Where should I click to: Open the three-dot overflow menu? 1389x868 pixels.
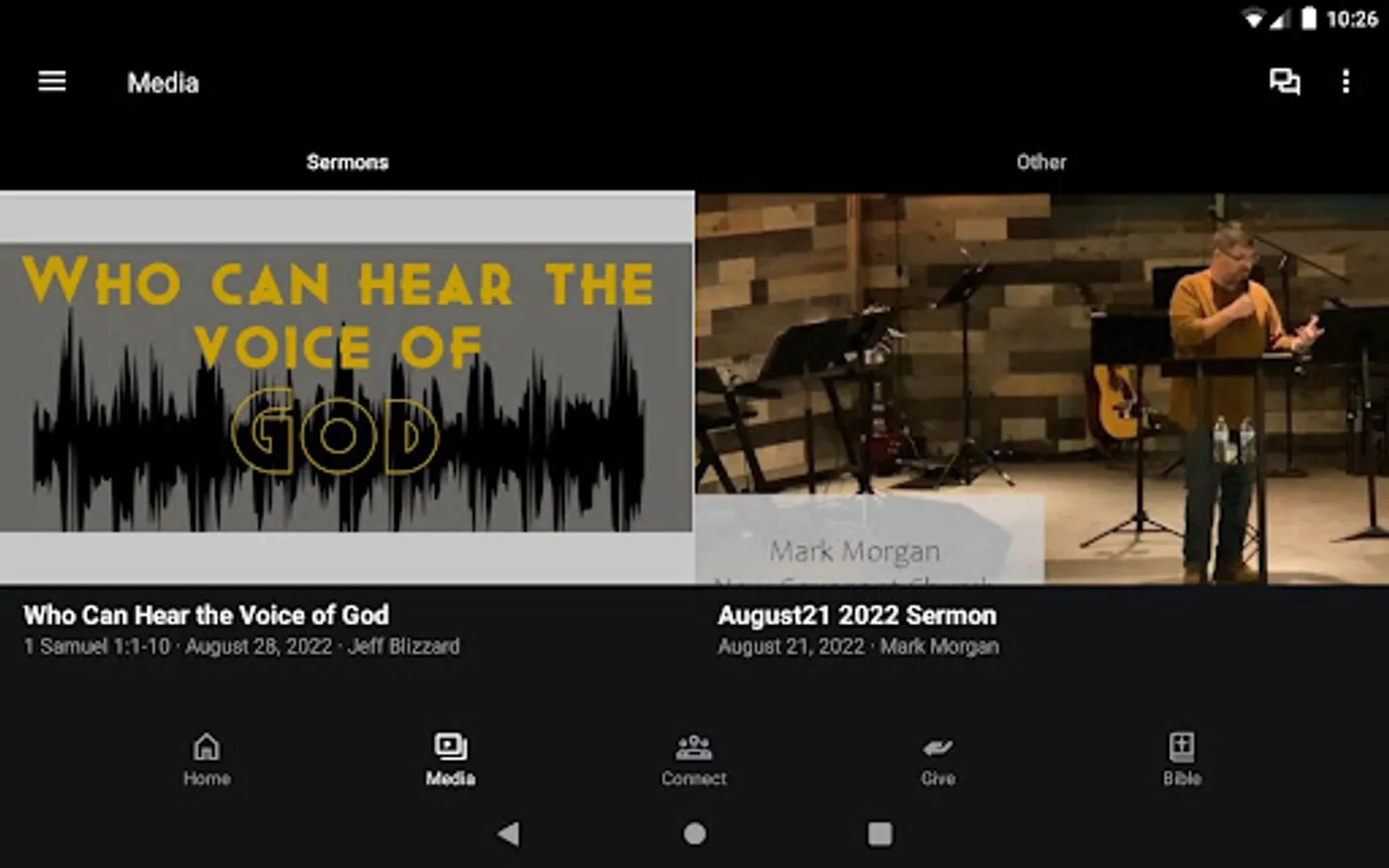(x=1346, y=82)
